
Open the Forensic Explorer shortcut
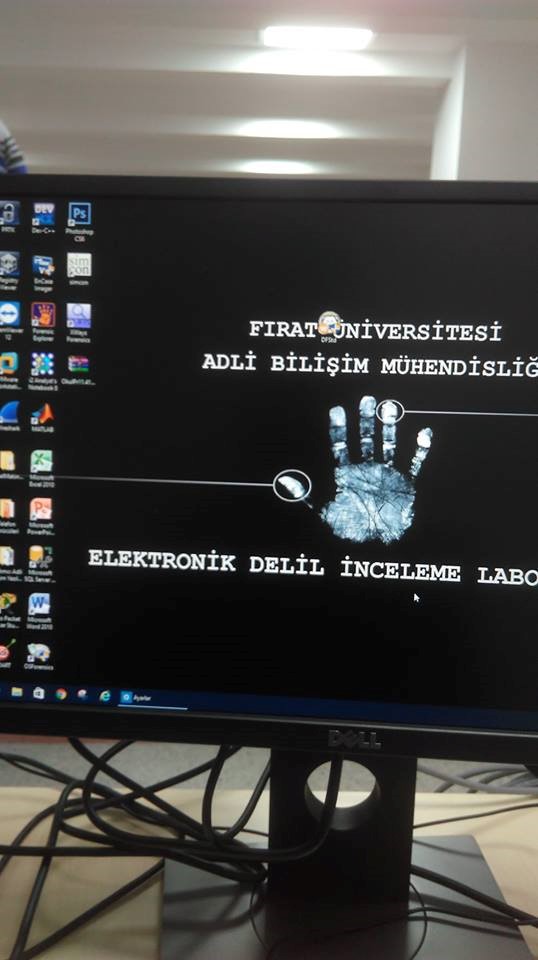(43, 321)
